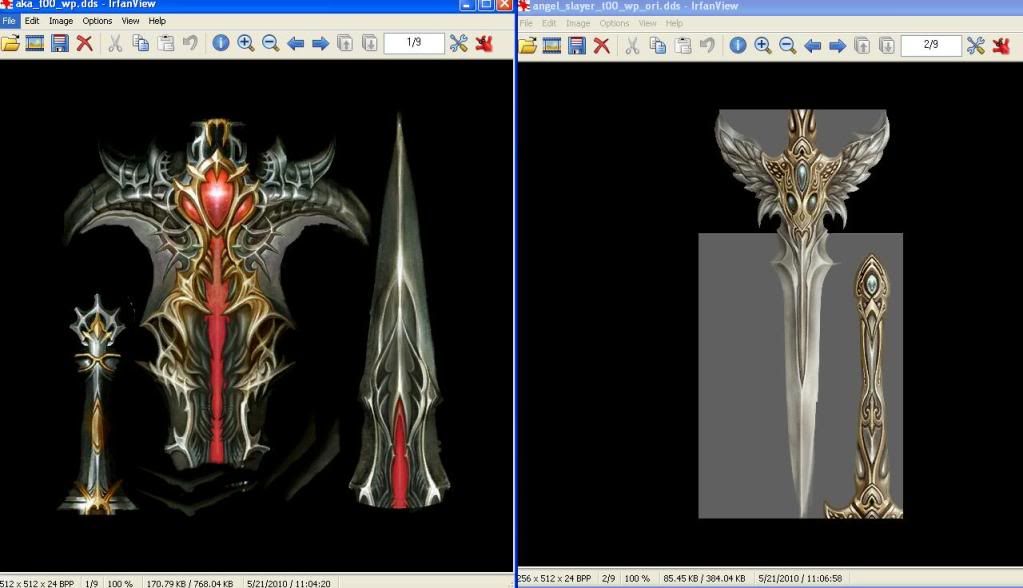Image resolution: width=1023 pixels, height=588 pixels.
Task: Click Save disk icon in aka_t00_wp window
Action: point(60,43)
